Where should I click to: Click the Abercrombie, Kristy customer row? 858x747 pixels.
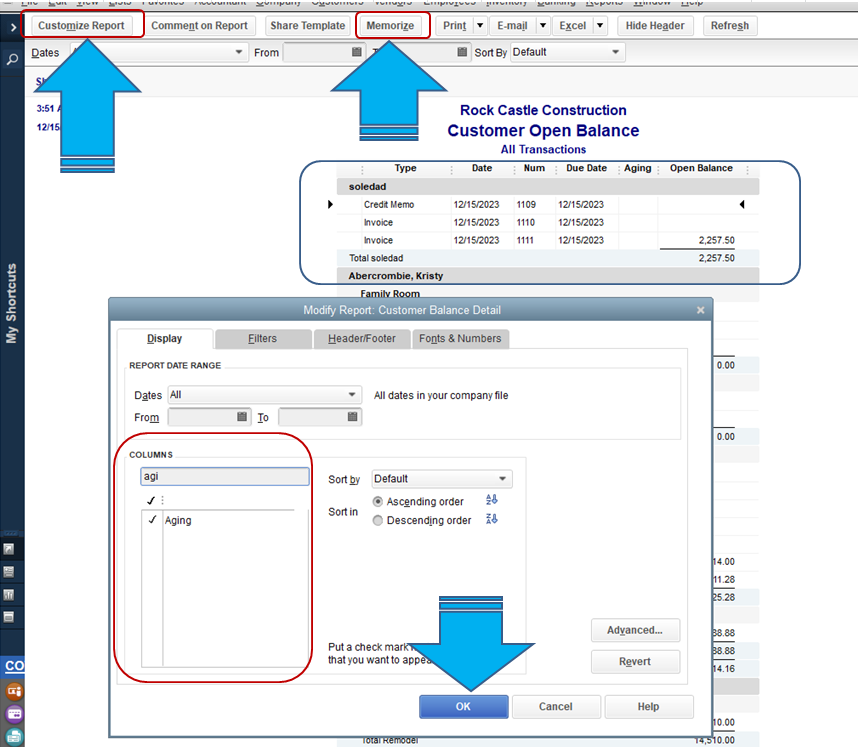pyautogui.click(x=548, y=276)
